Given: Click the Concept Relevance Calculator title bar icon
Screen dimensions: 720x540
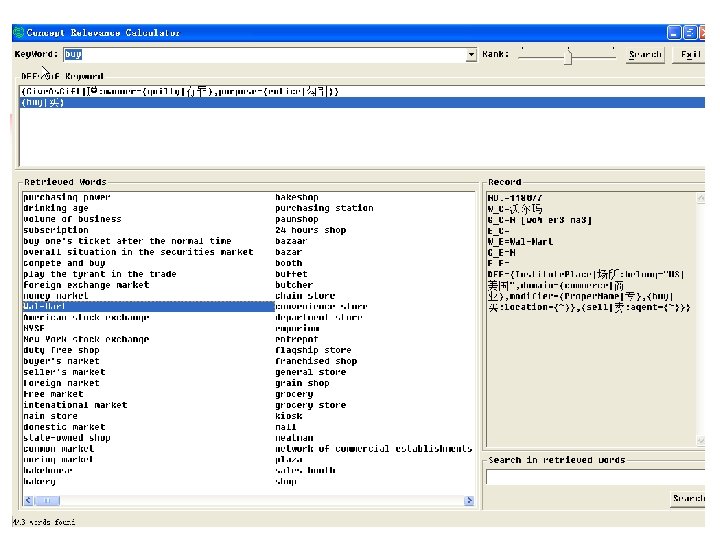Looking at the screenshot, I should pos(18,32).
